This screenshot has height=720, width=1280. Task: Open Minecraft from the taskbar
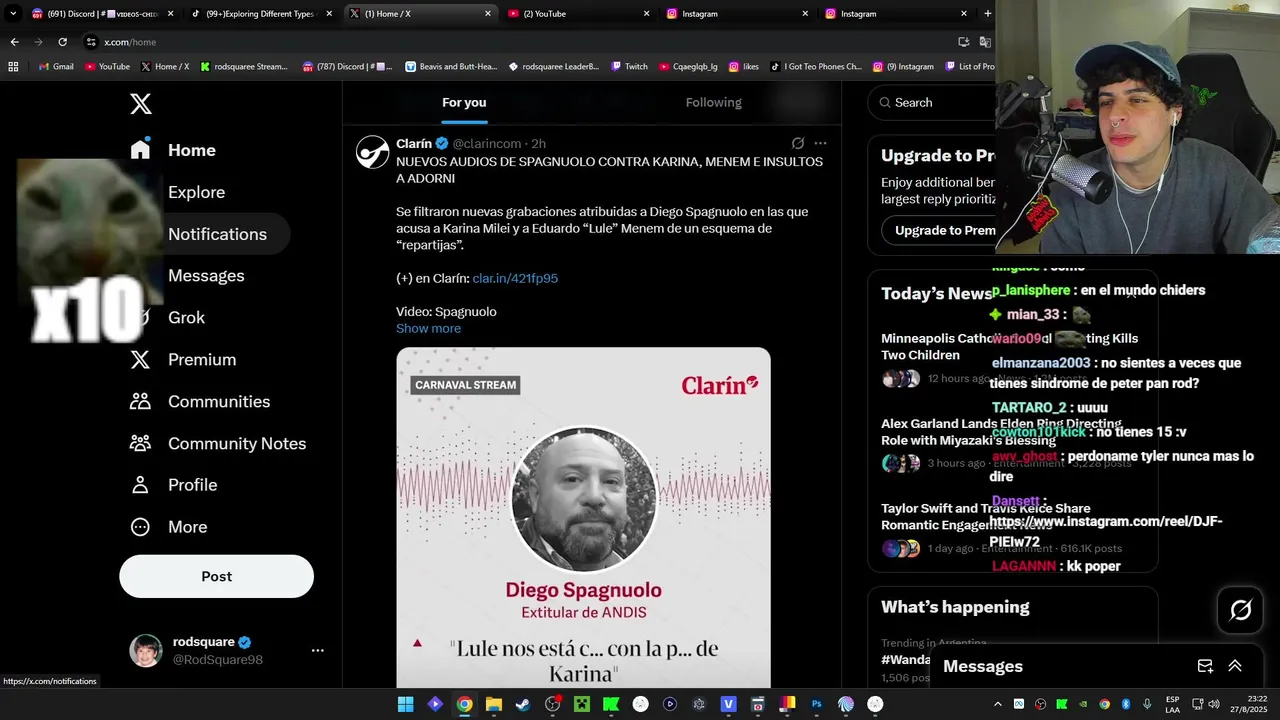[581, 704]
